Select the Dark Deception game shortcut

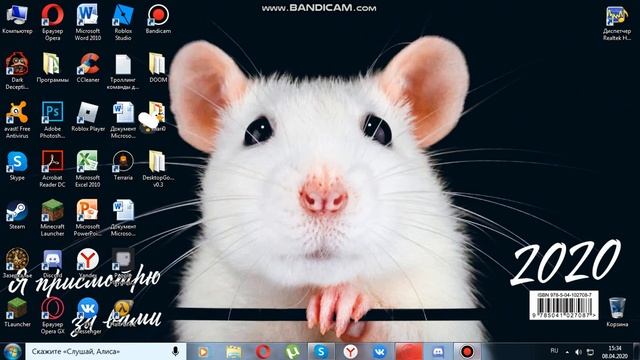pyautogui.click(x=17, y=71)
